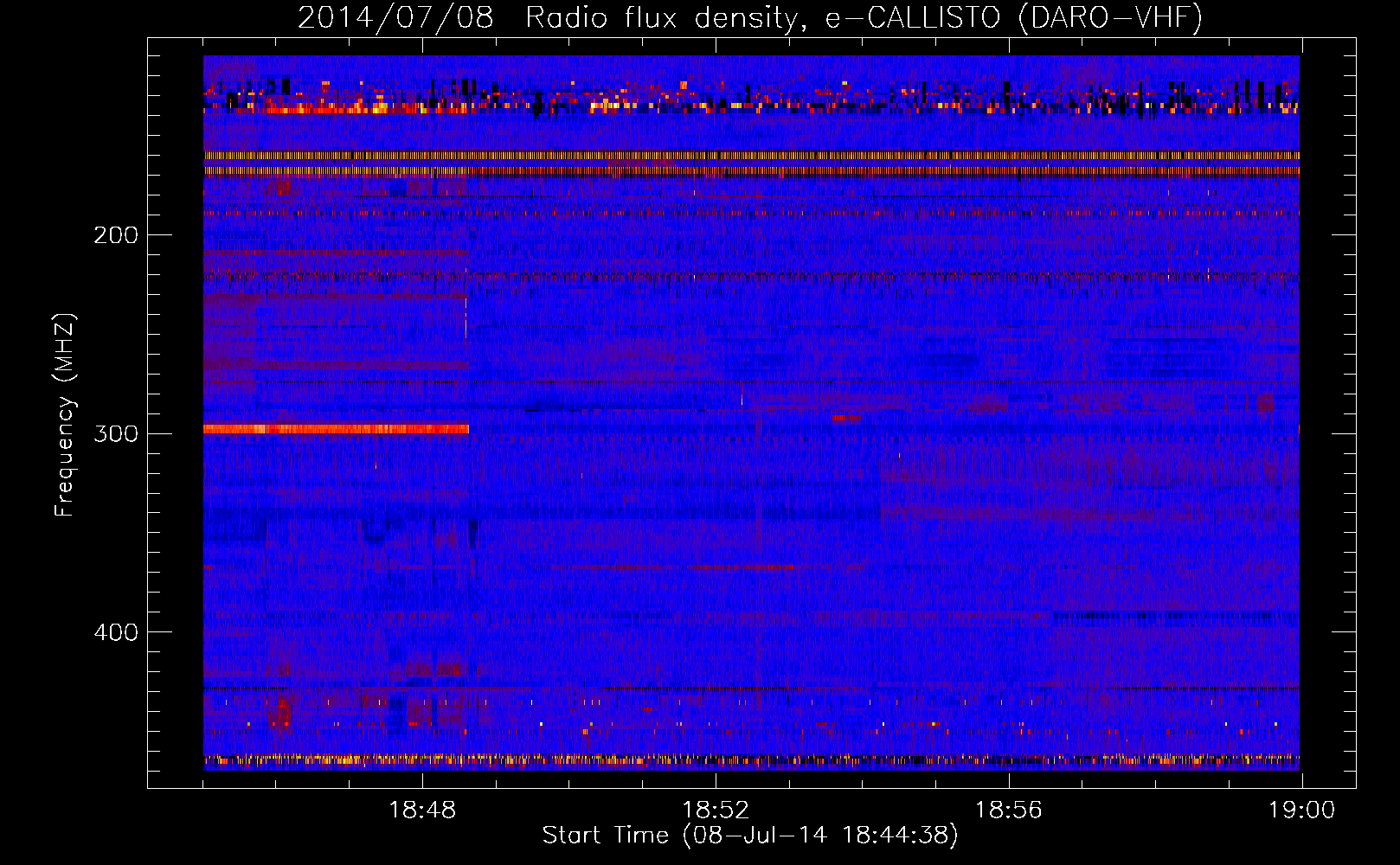Click the bright red emission band near 300 MHz
Viewport: 1400px width, 865px height.
click(x=336, y=429)
